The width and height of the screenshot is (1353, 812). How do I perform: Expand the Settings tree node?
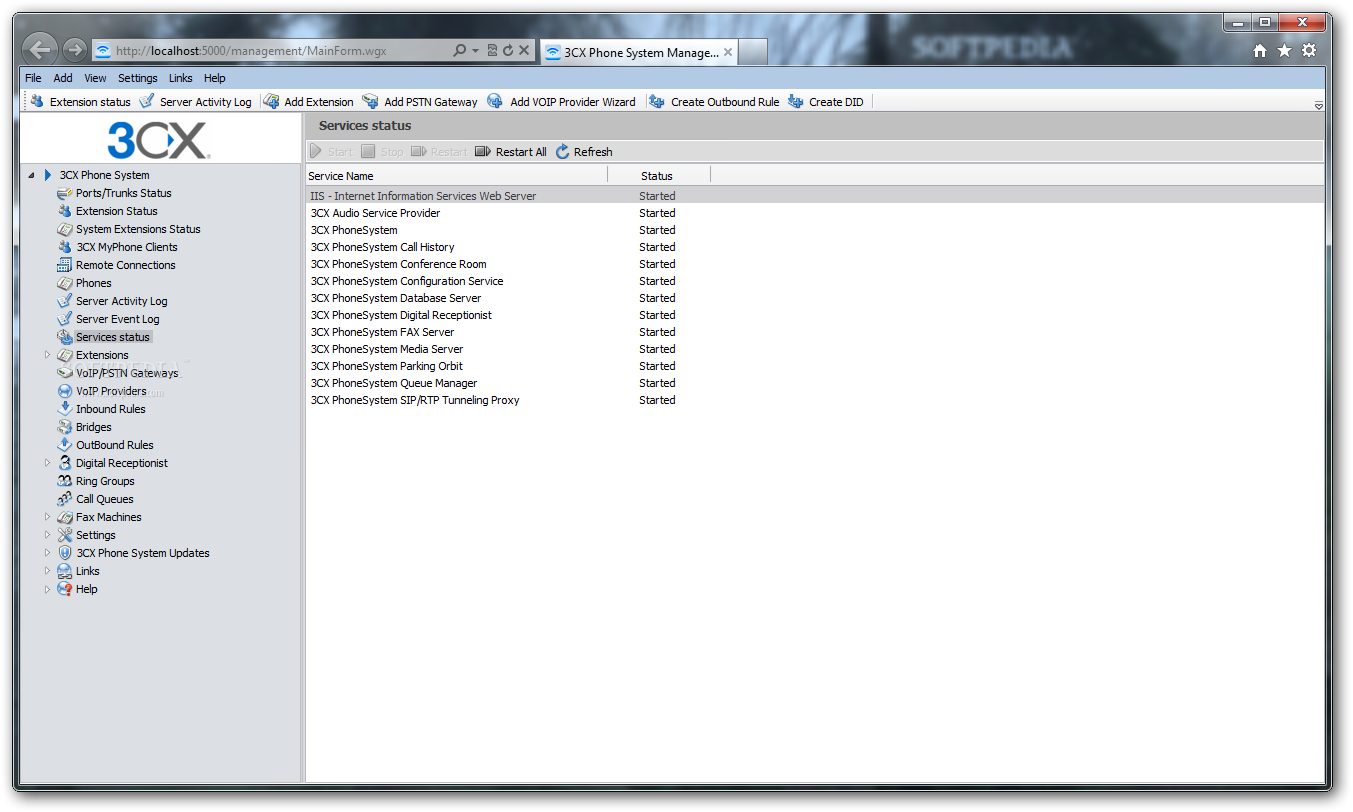pos(47,535)
